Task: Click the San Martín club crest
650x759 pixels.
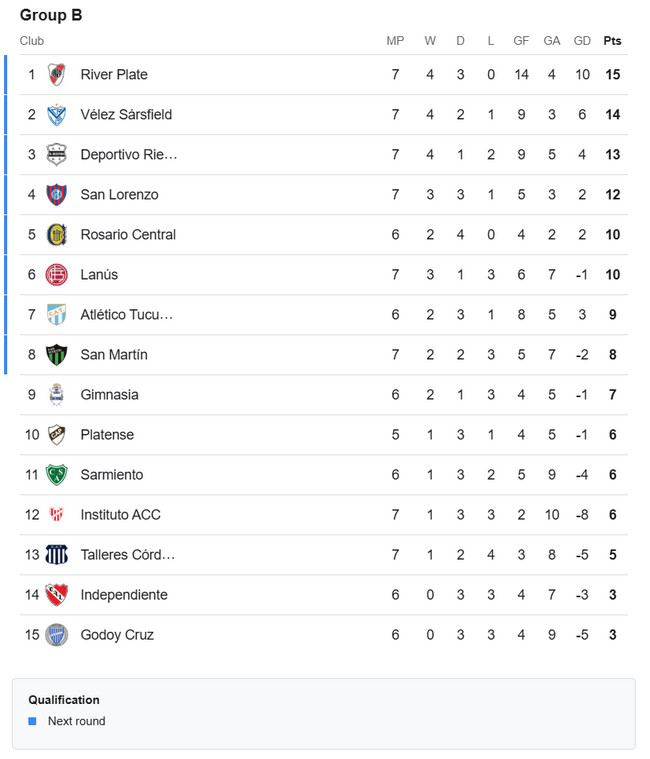Action: point(57,355)
